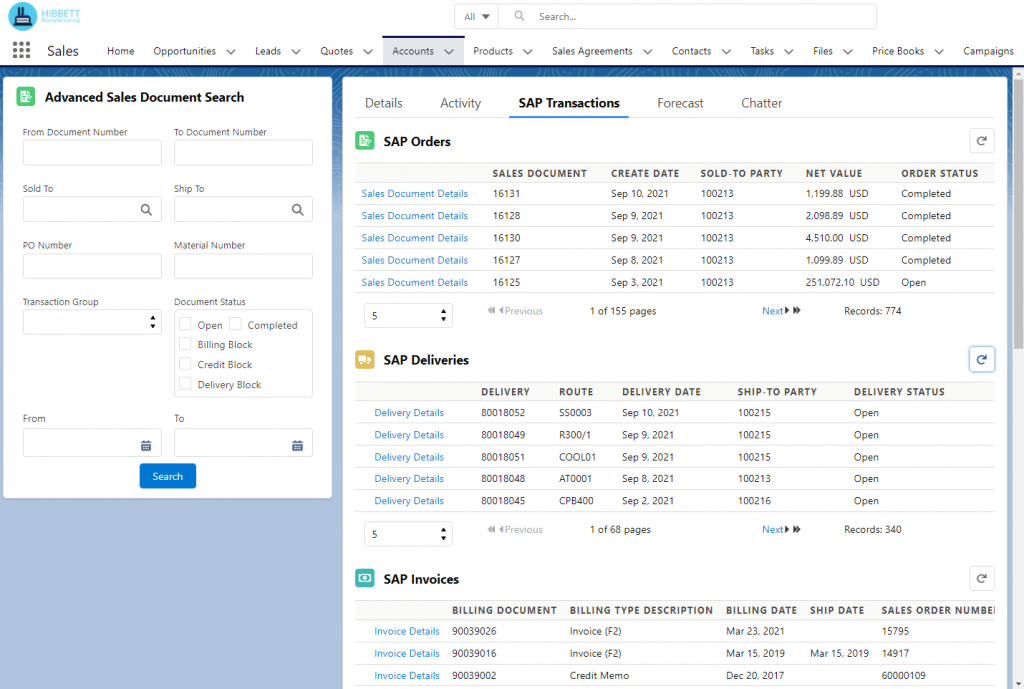Switch to the Chatter tab
The width and height of the screenshot is (1024, 689).
point(761,103)
